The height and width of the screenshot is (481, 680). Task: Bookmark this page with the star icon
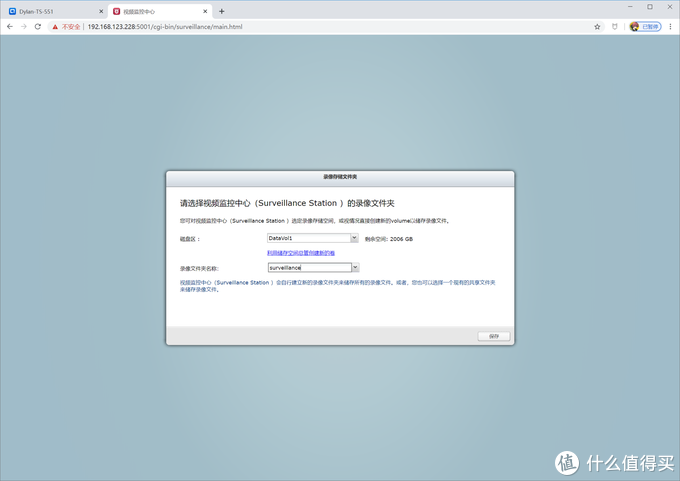pyautogui.click(x=597, y=27)
